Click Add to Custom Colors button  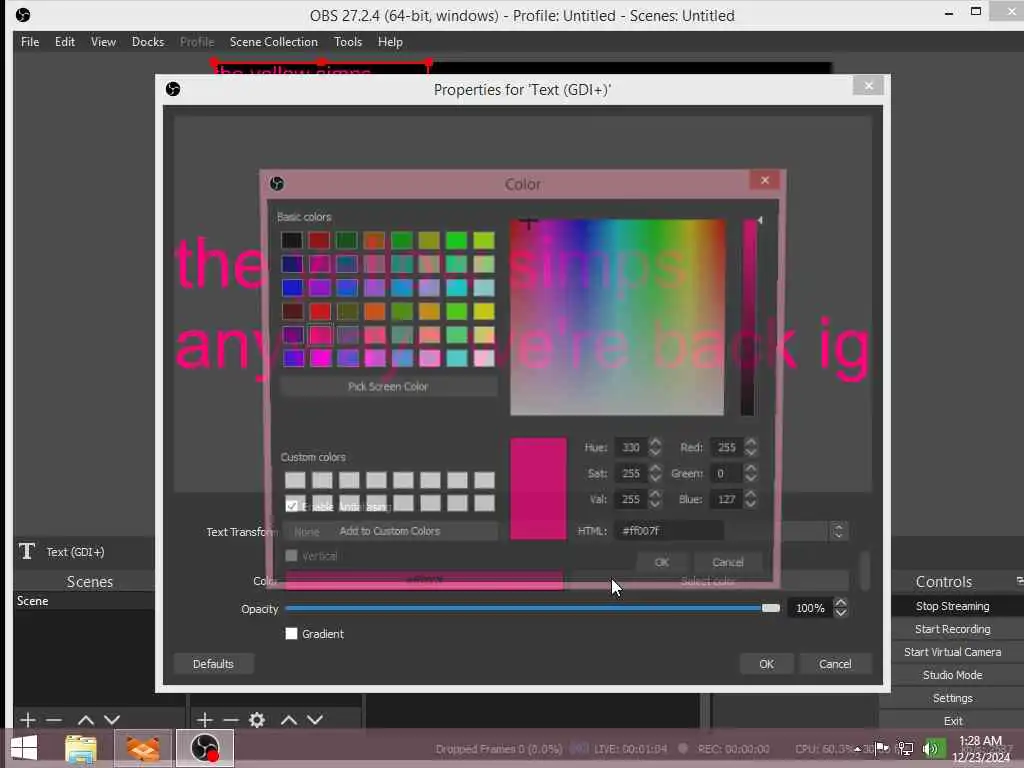[x=389, y=531]
